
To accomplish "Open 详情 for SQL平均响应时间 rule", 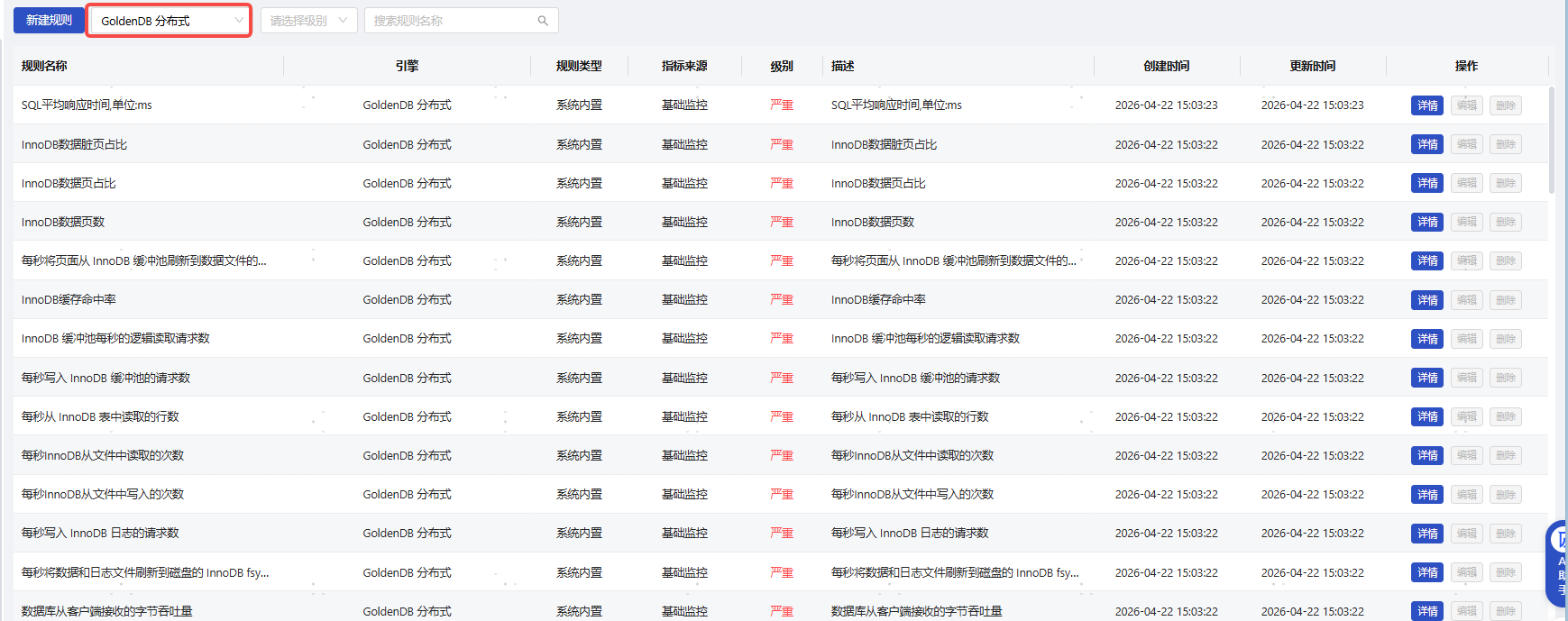I will click(1427, 105).
